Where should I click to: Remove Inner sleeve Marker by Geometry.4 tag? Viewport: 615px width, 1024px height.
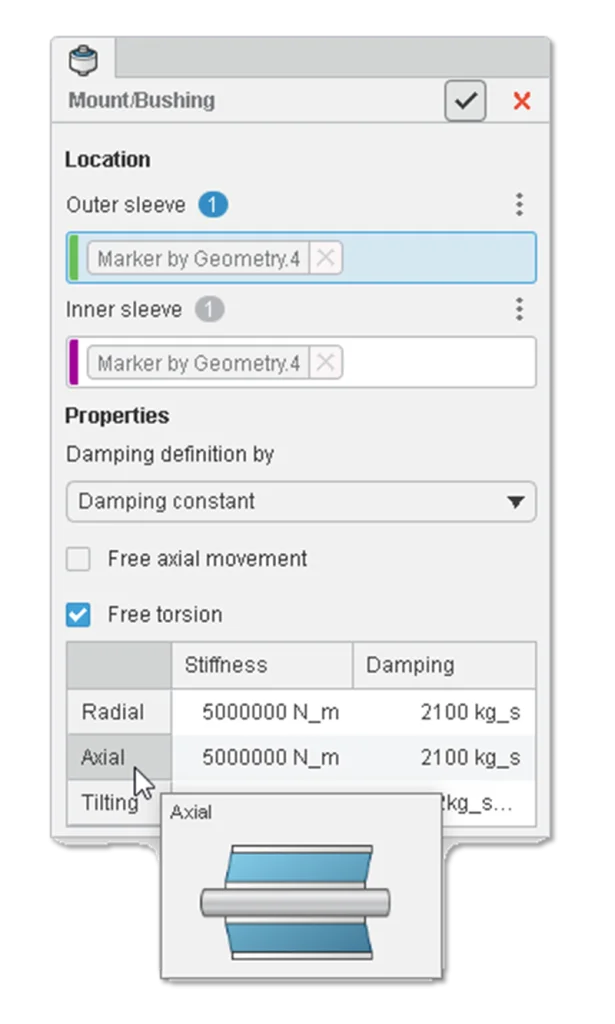pos(325,363)
